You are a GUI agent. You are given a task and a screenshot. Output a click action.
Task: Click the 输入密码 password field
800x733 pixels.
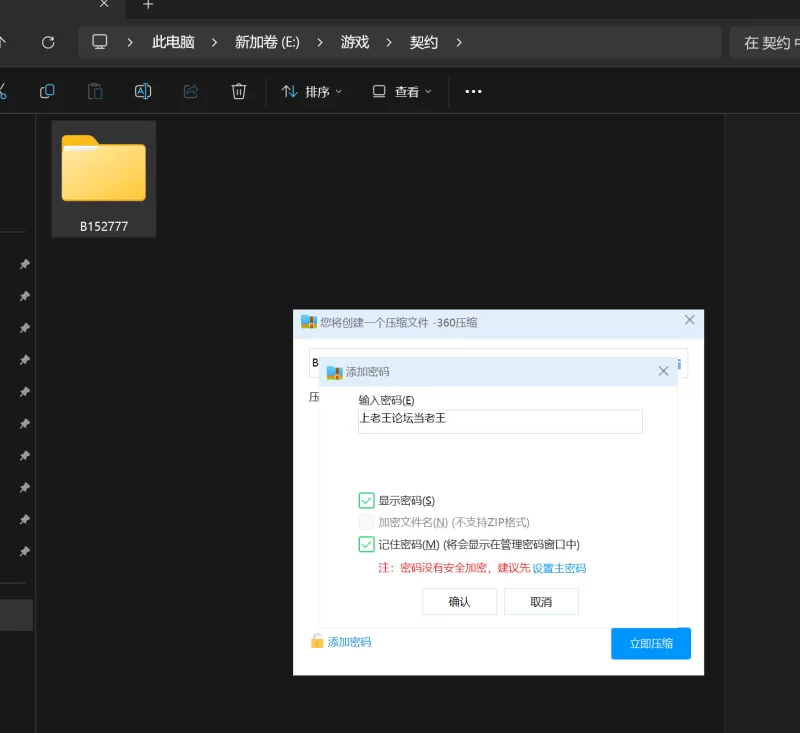500,421
